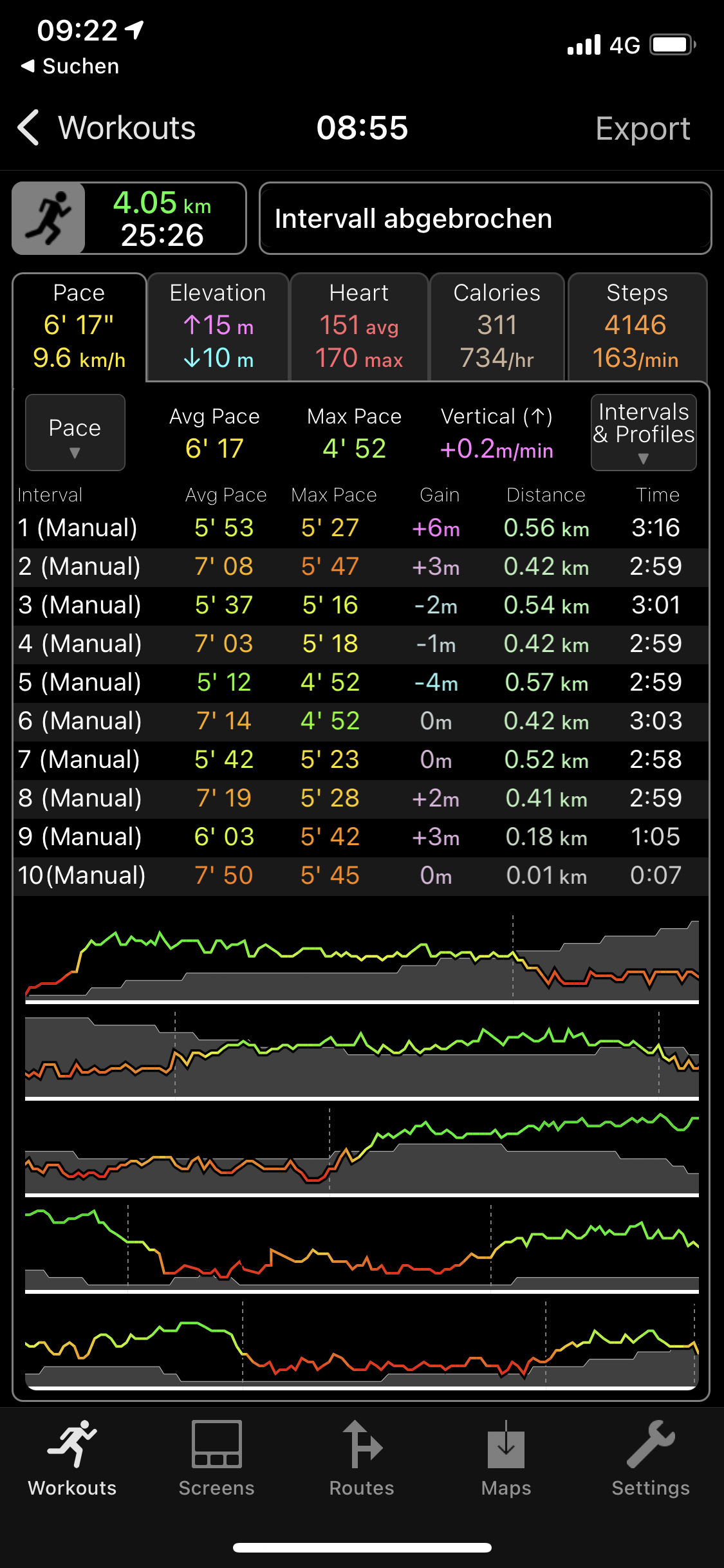
Task: Tap the back chevron next to Workouts
Action: (x=29, y=127)
